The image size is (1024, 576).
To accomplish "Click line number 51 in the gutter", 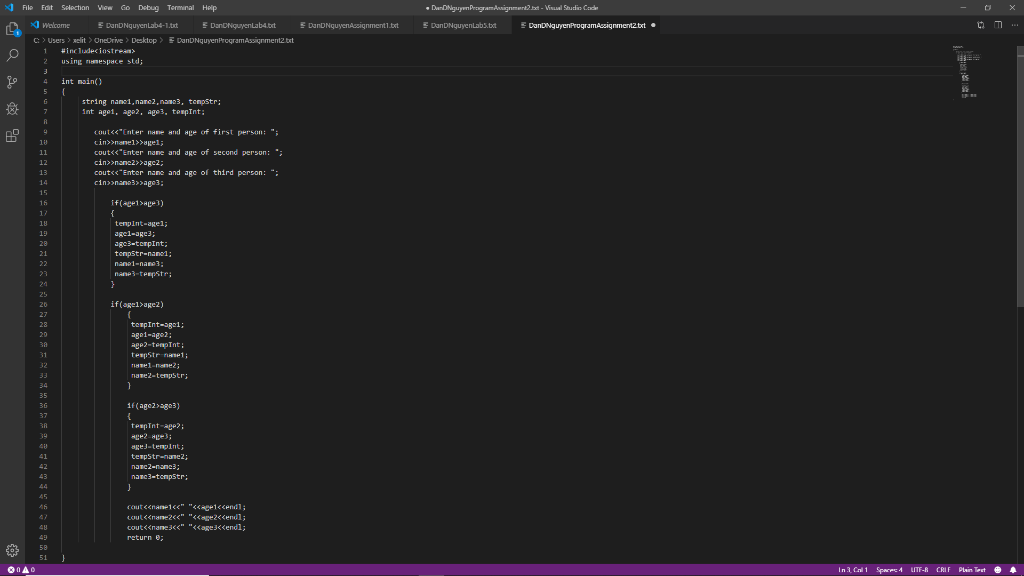I will tap(43, 558).
